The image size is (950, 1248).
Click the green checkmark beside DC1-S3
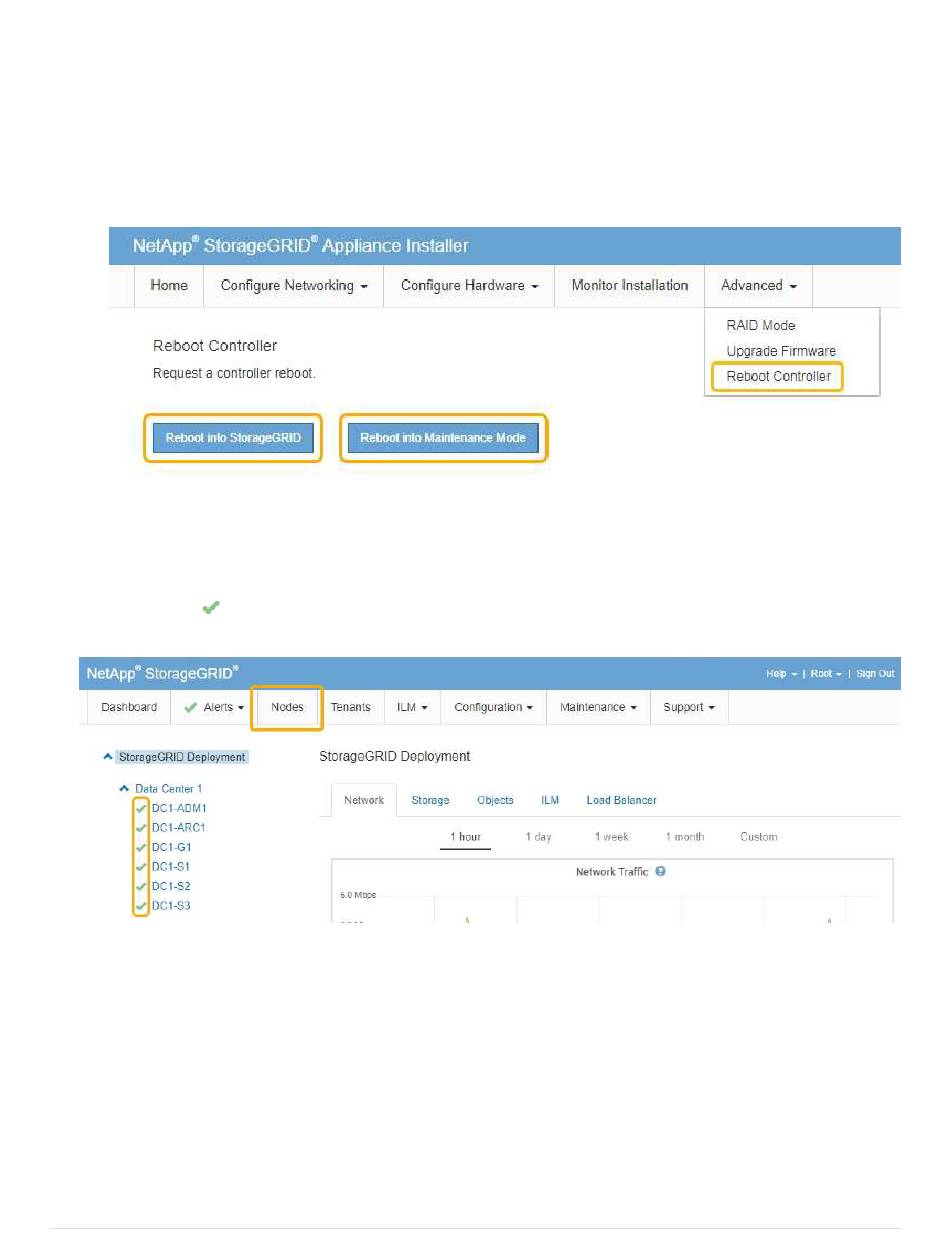(141, 906)
